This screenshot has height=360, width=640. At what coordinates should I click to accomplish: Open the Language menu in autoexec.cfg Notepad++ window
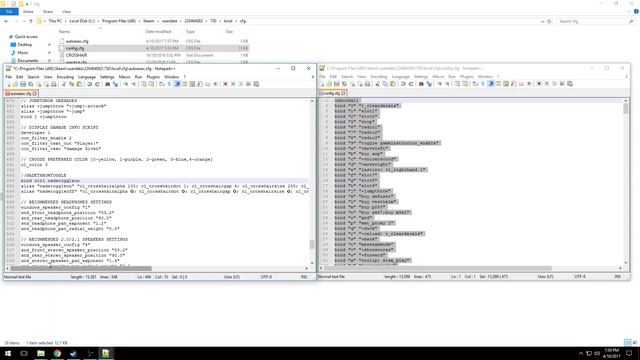[x=87, y=77]
